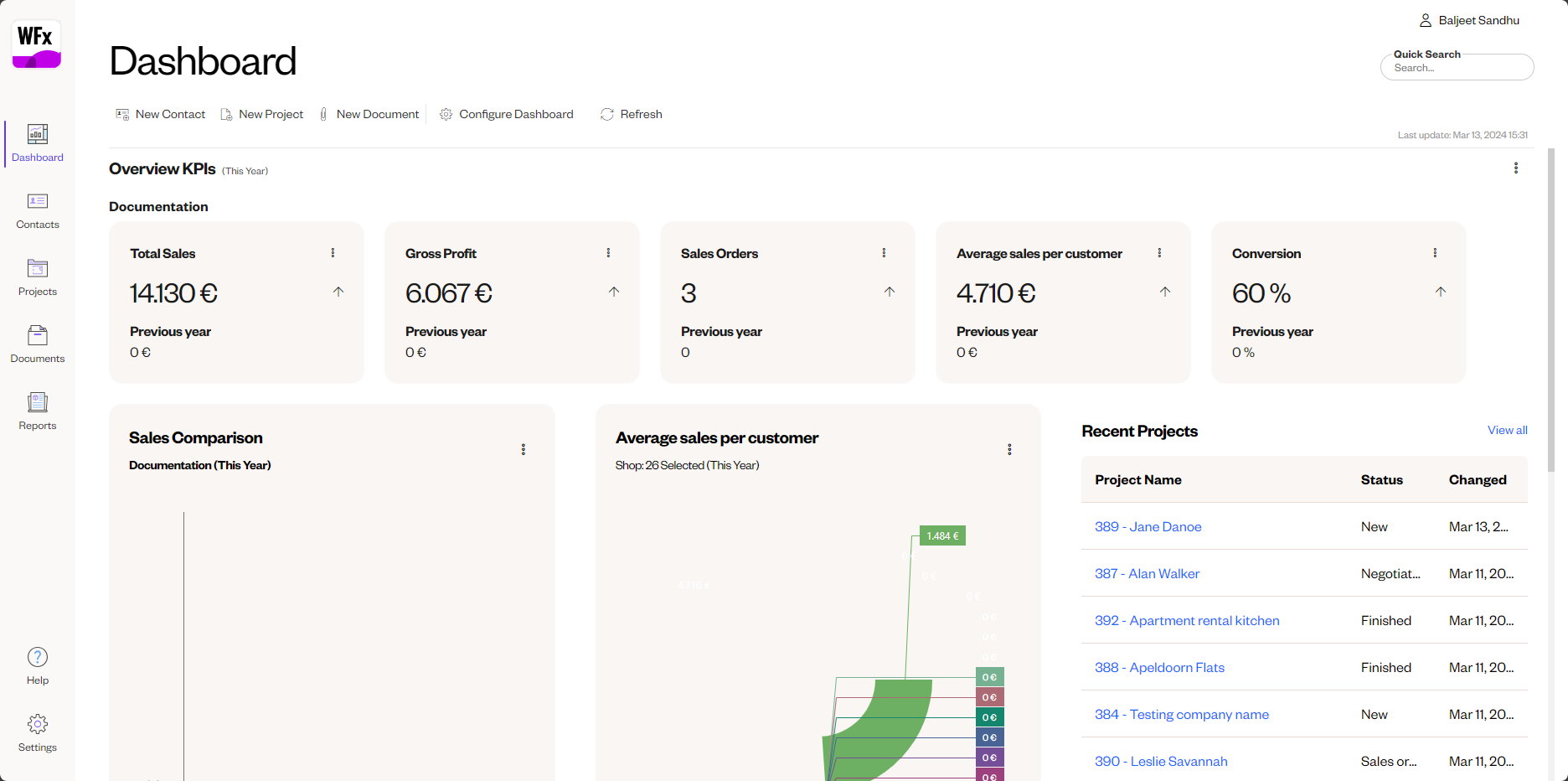1568x781 pixels.
Task: Click the Last update timestamp text
Action: [1462, 135]
